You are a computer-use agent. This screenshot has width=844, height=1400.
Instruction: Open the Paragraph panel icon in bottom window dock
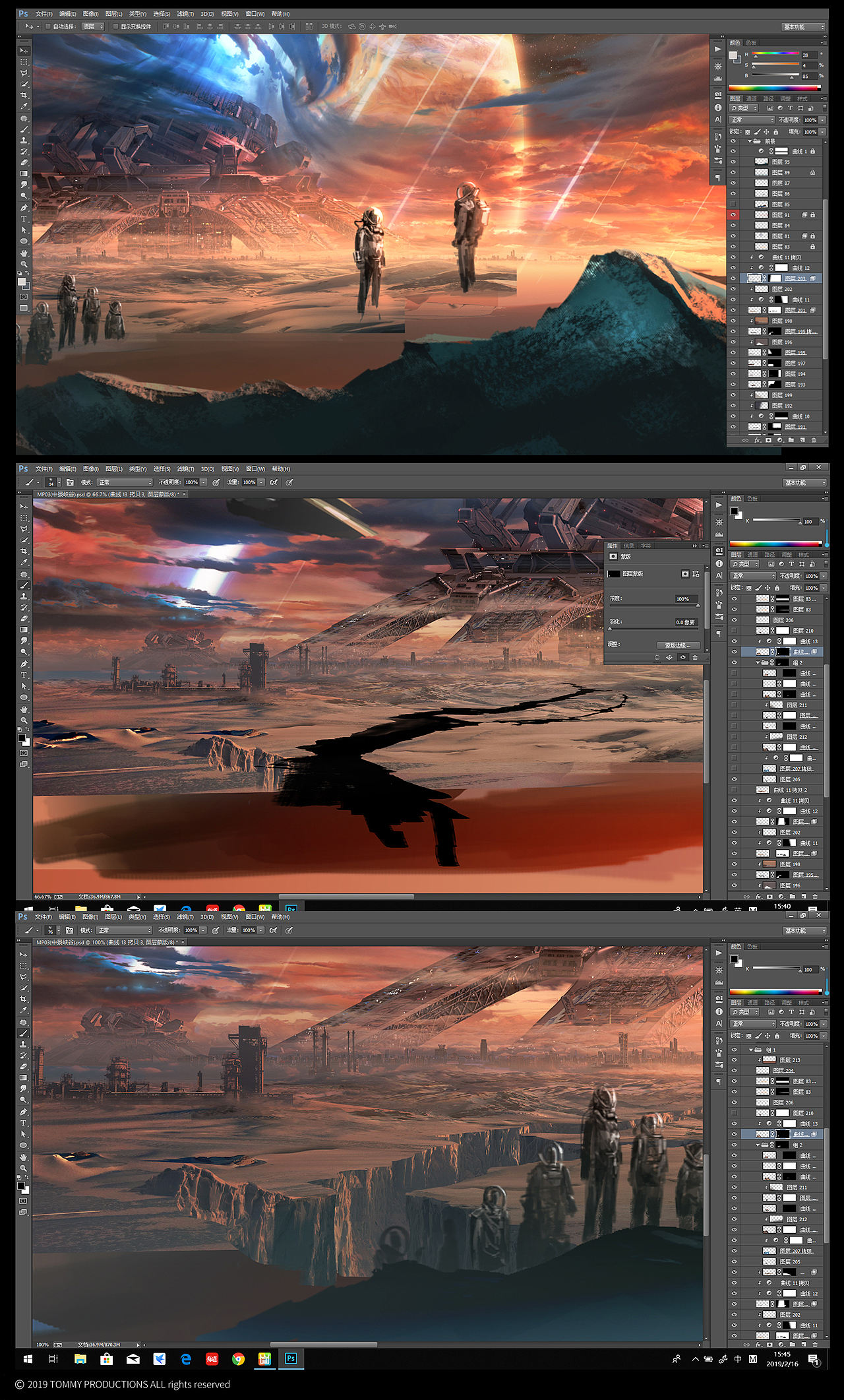719,1082
